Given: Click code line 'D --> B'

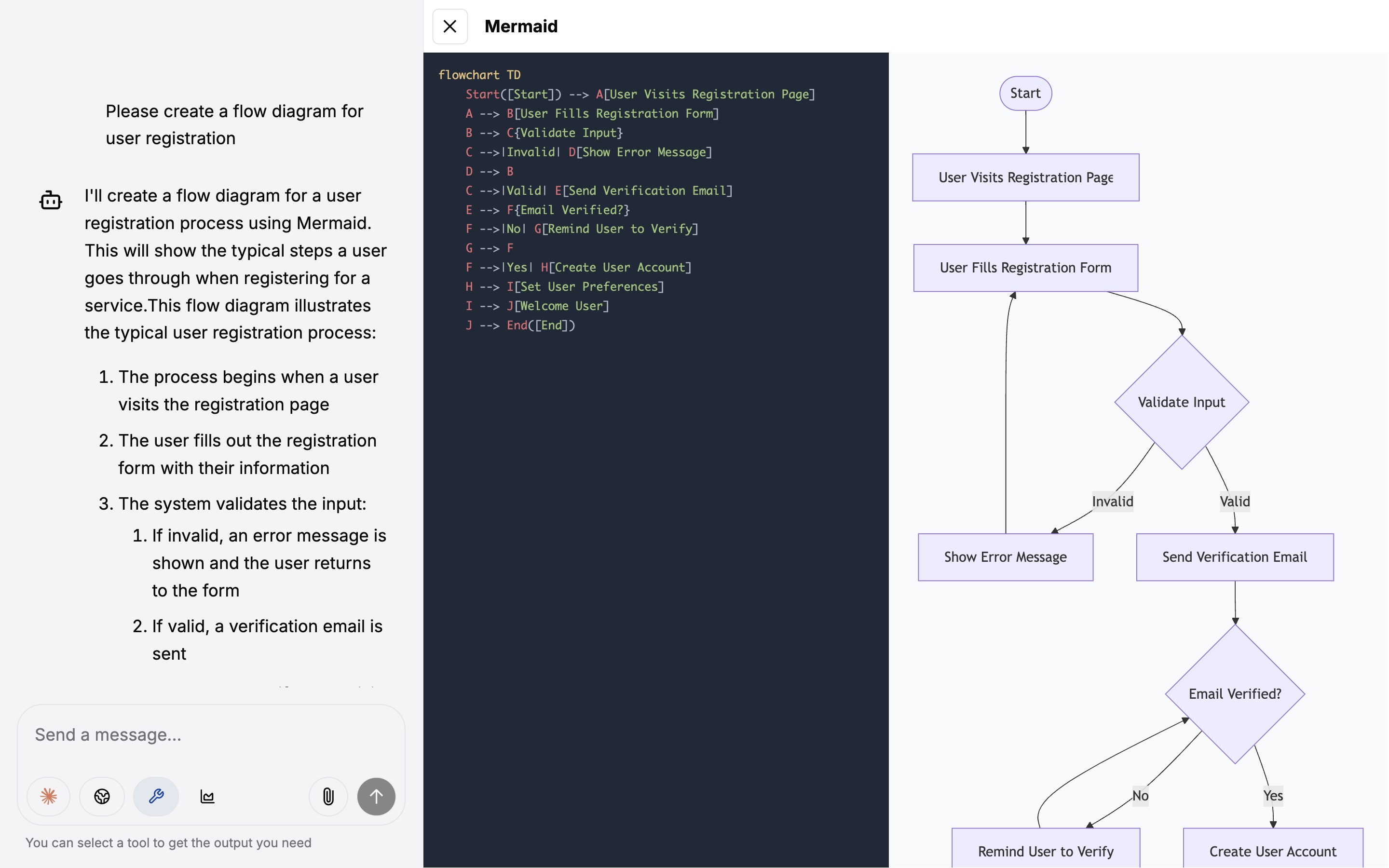Looking at the screenshot, I should coord(490,171).
